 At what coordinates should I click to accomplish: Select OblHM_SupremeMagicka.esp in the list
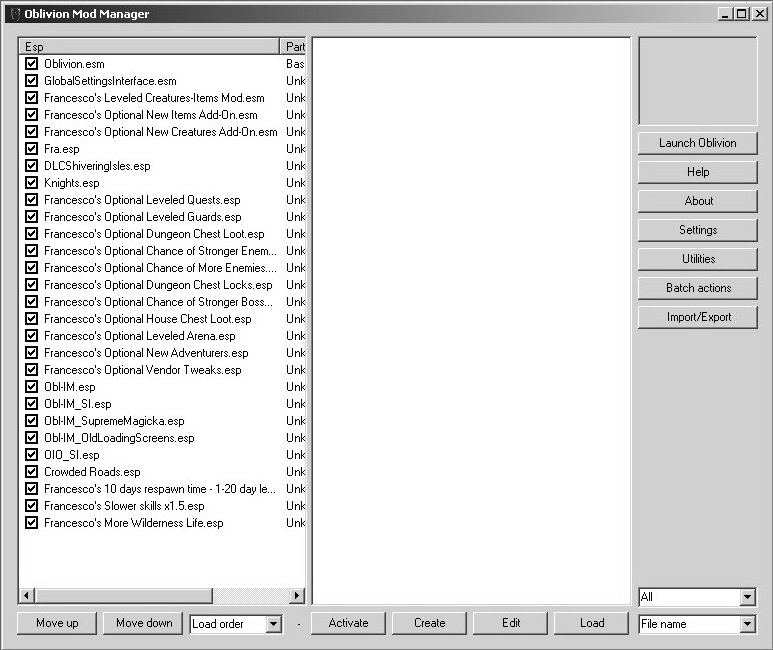tap(114, 421)
